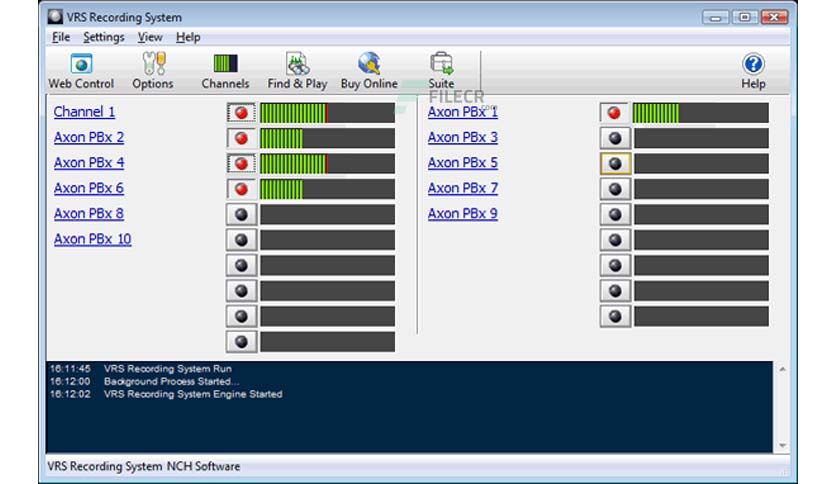Click the log panel scroll down arrow

coord(782,446)
